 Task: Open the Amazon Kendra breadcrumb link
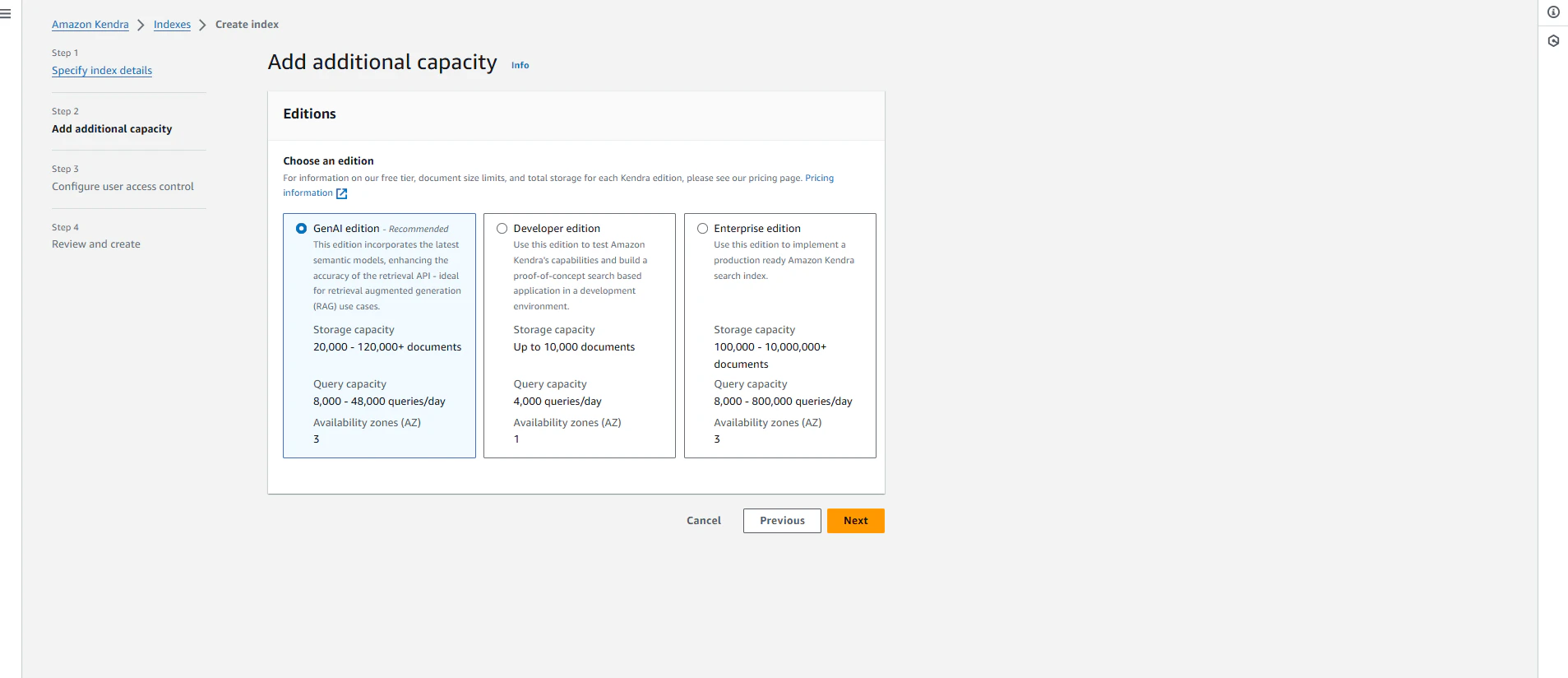click(x=90, y=25)
